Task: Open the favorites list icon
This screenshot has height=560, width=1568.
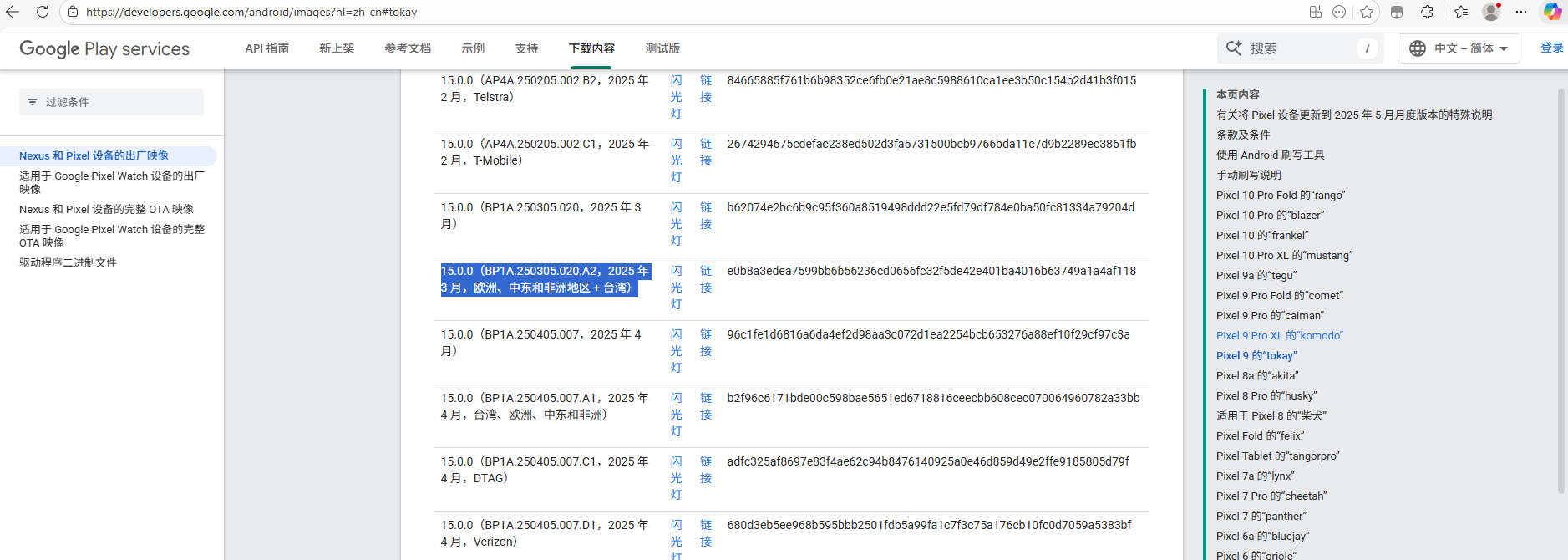Action: click(1460, 12)
